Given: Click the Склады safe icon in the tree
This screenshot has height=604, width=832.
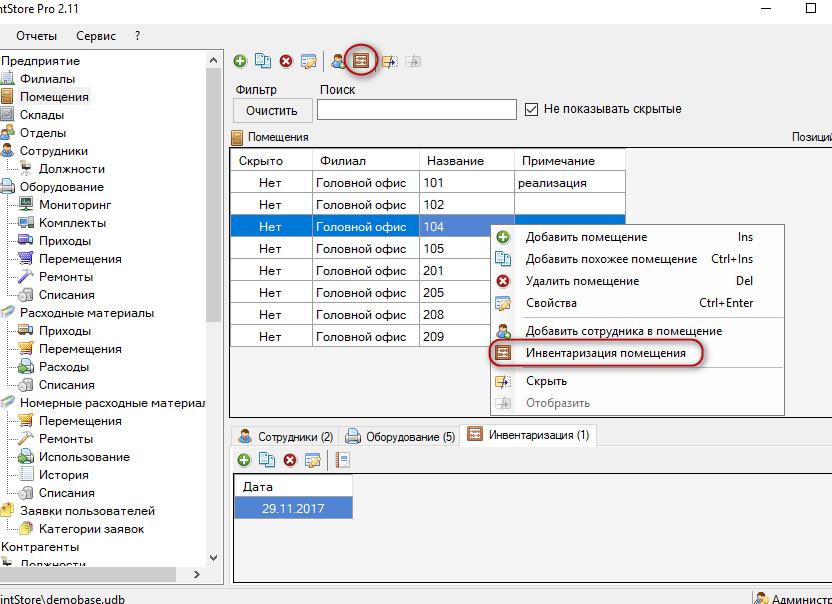Looking at the screenshot, I should point(7,114).
